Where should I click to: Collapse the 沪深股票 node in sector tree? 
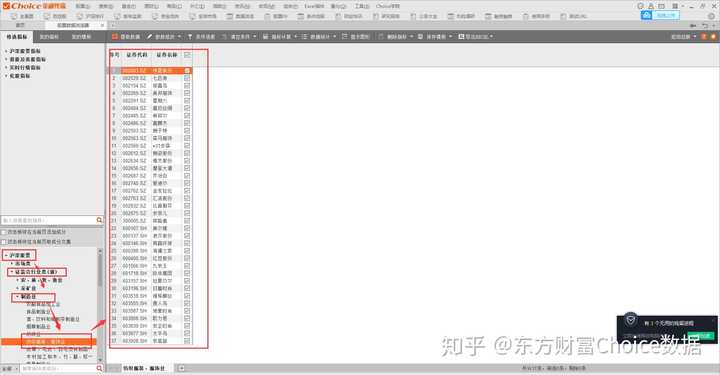click(6, 255)
